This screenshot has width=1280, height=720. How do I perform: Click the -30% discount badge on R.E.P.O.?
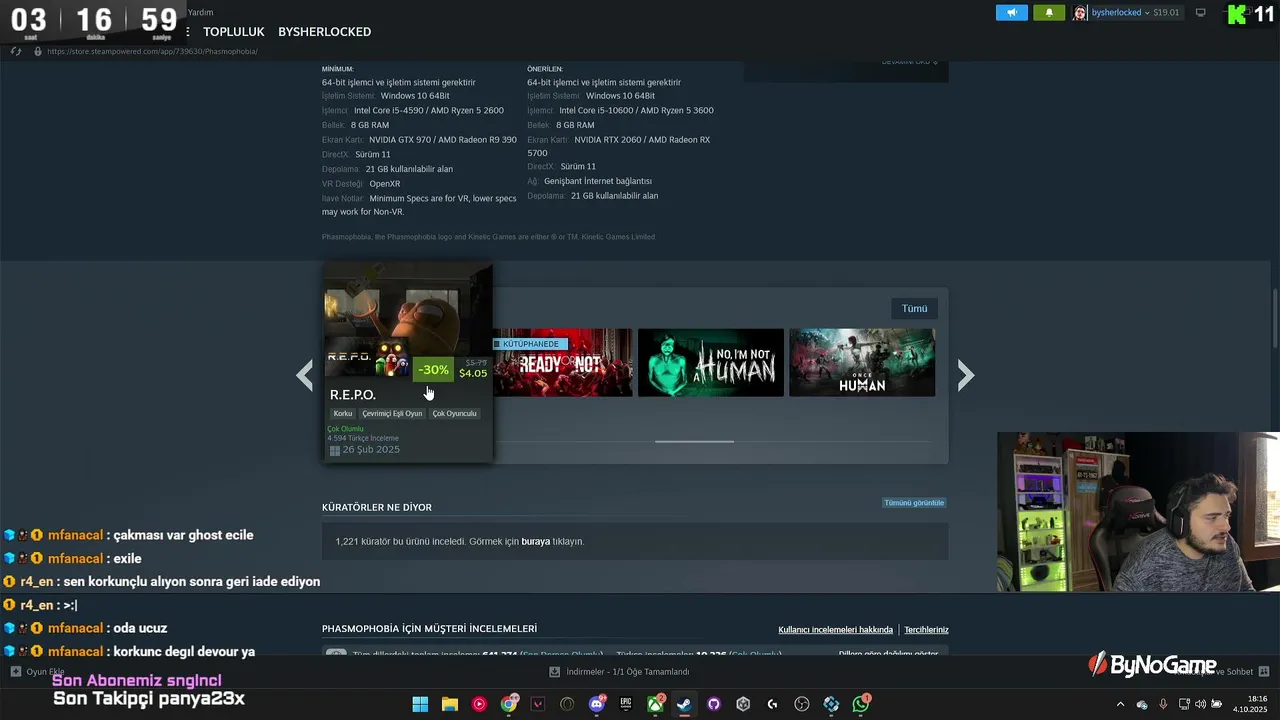click(x=433, y=370)
